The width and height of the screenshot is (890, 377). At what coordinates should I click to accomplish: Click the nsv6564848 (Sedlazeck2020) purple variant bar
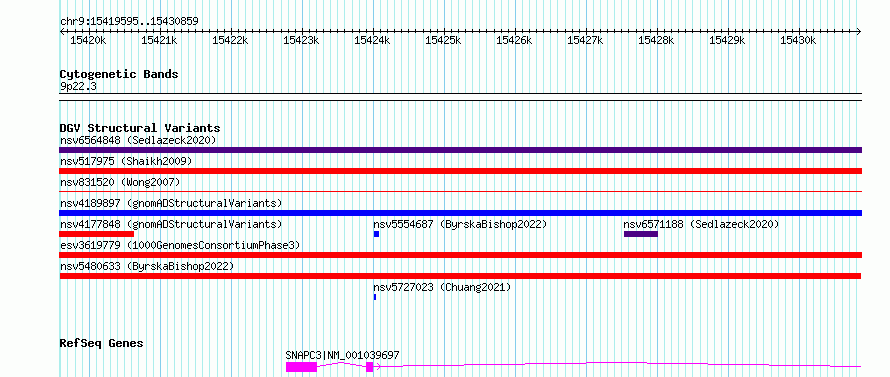coord(460,150)
